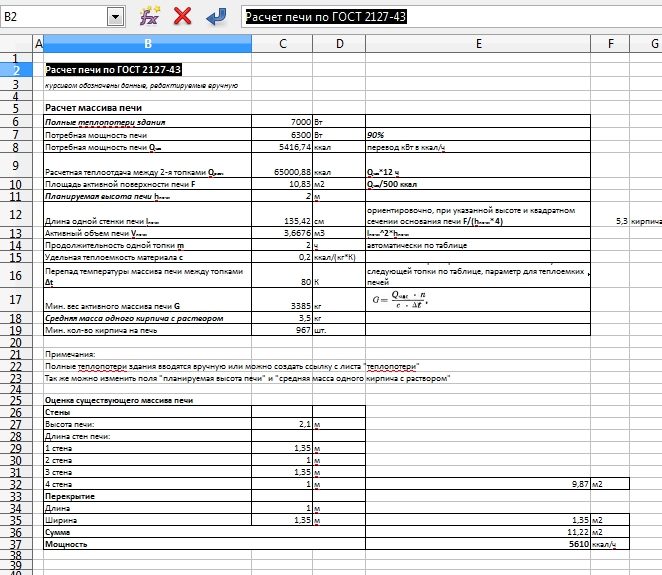This screenshot has height=575, width=662.
Task: Select column C header
Action: [x=282, y=43]
